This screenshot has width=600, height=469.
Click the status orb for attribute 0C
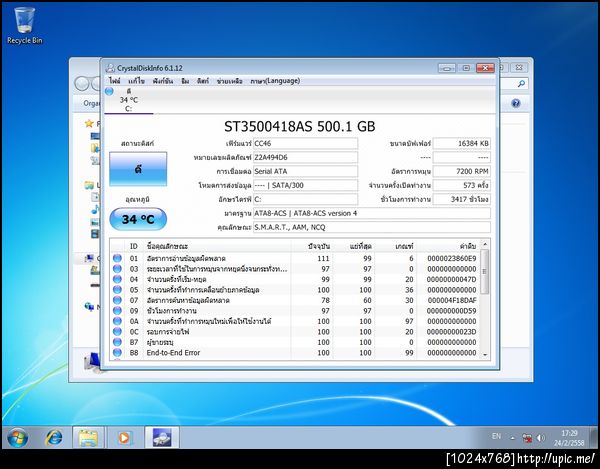[117, 331]
